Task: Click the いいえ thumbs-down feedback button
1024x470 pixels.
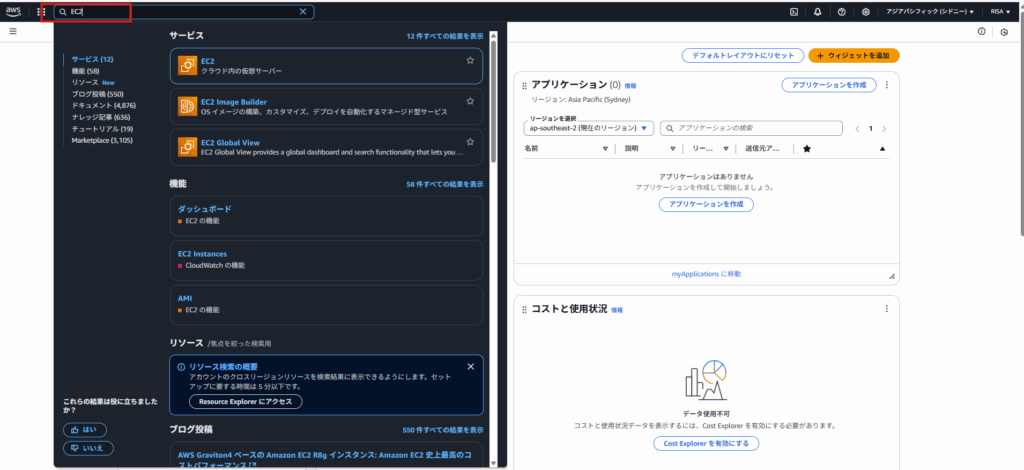Action: tap(88, 448)
